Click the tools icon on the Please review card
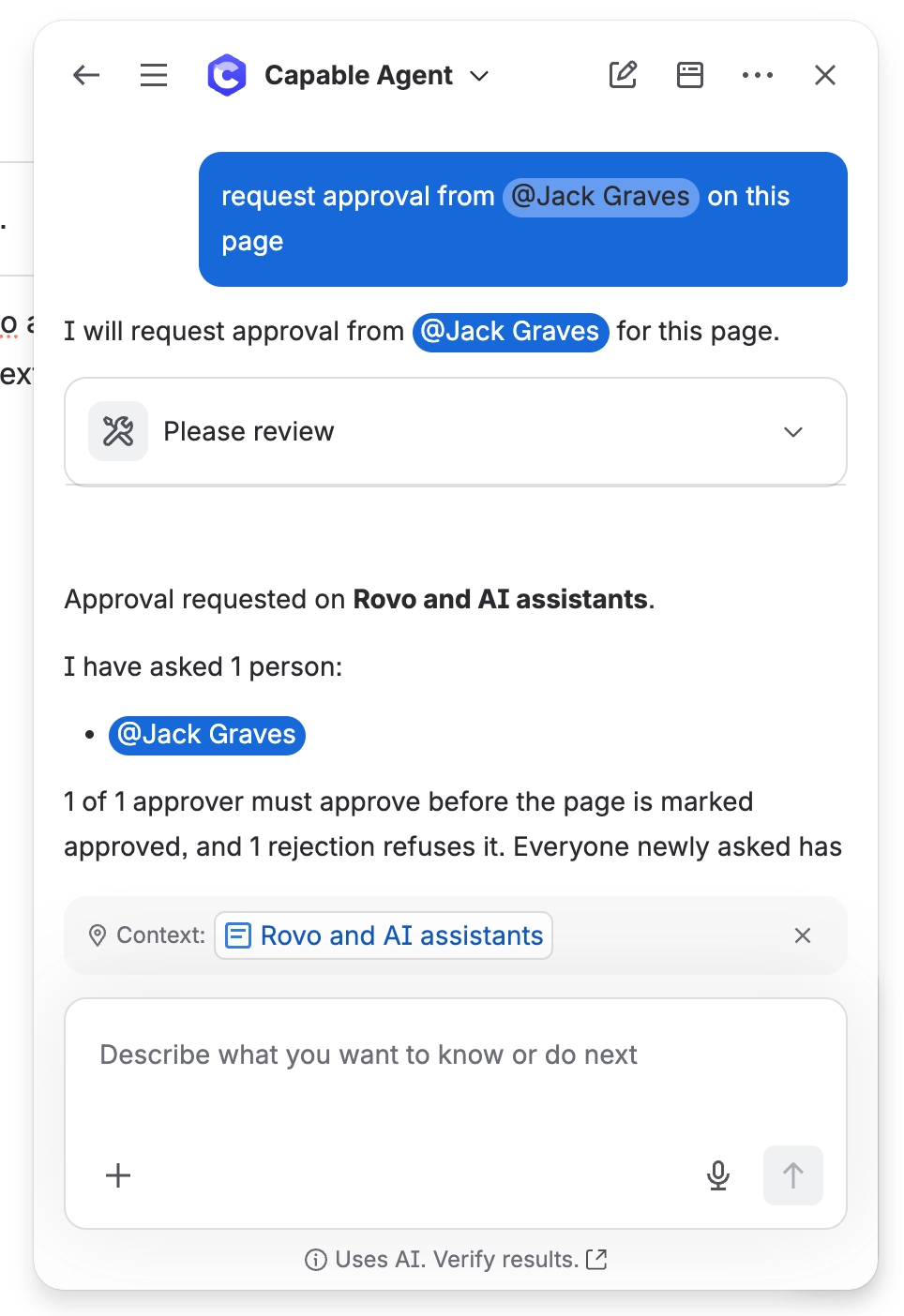This screenshot has height=1316, width=904. (x=118, y=431)
